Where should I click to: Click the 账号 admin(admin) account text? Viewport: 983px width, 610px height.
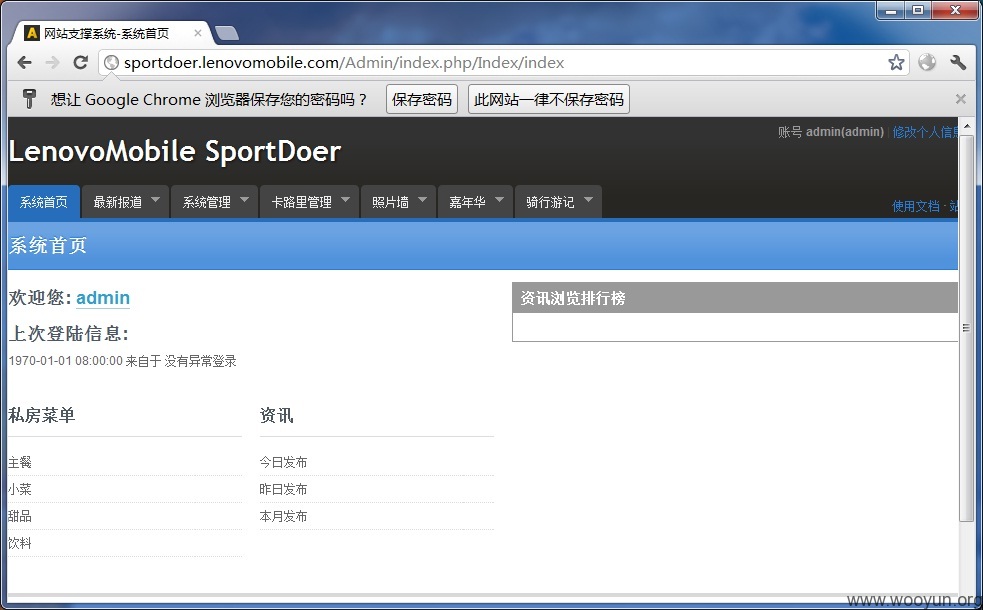831,132
